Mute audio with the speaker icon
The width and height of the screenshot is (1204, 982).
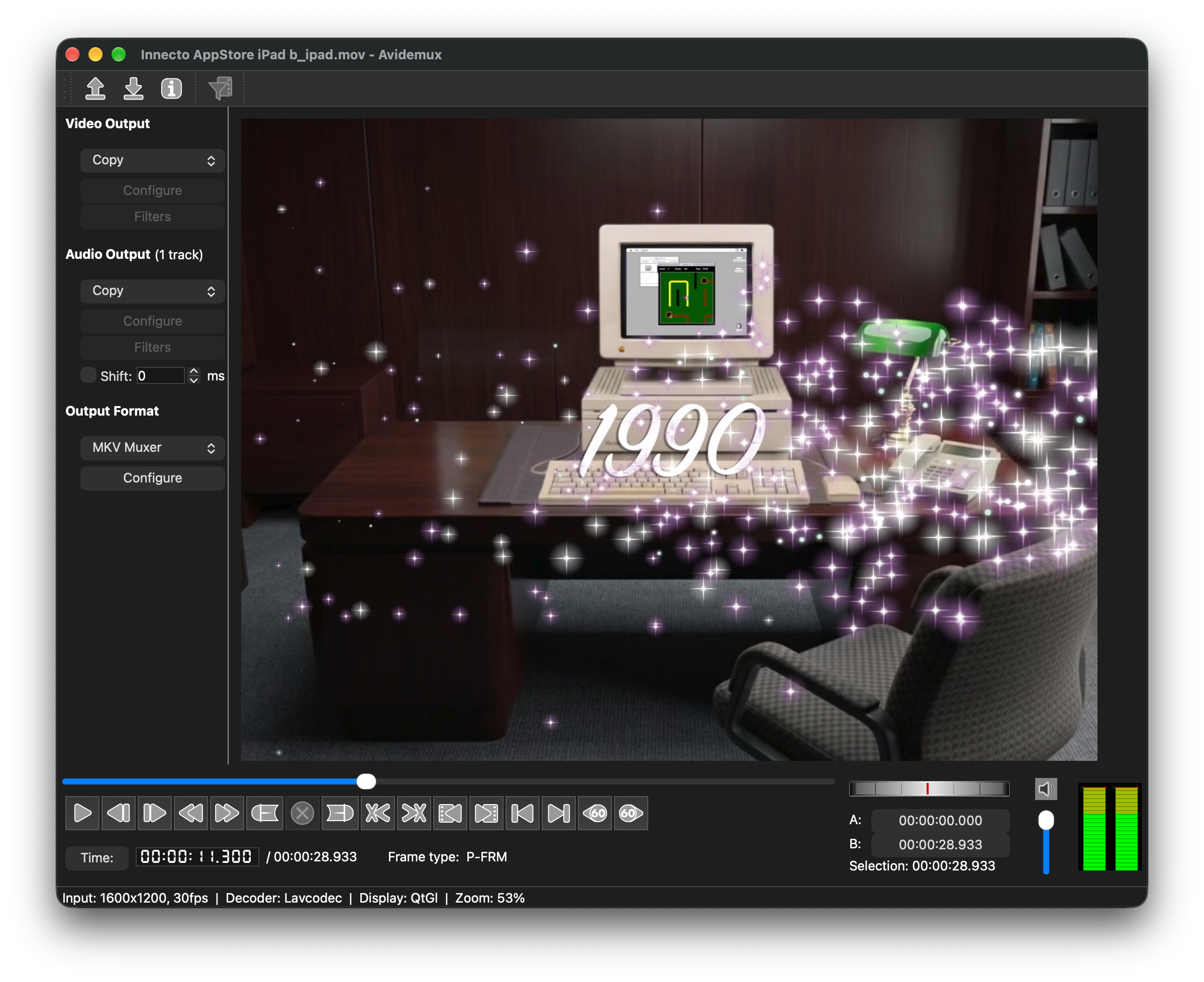[x=1046, y=789]
